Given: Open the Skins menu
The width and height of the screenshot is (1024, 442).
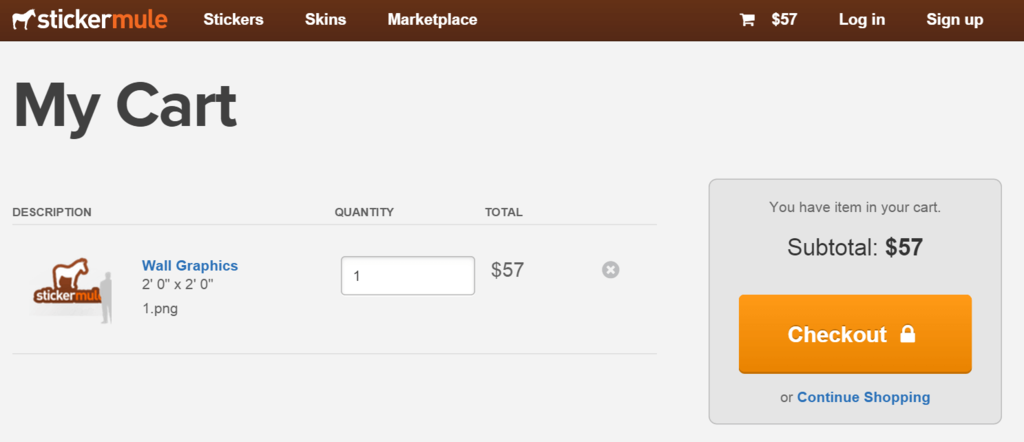Looking at the screenshot, I should click(x=325, y=20).
